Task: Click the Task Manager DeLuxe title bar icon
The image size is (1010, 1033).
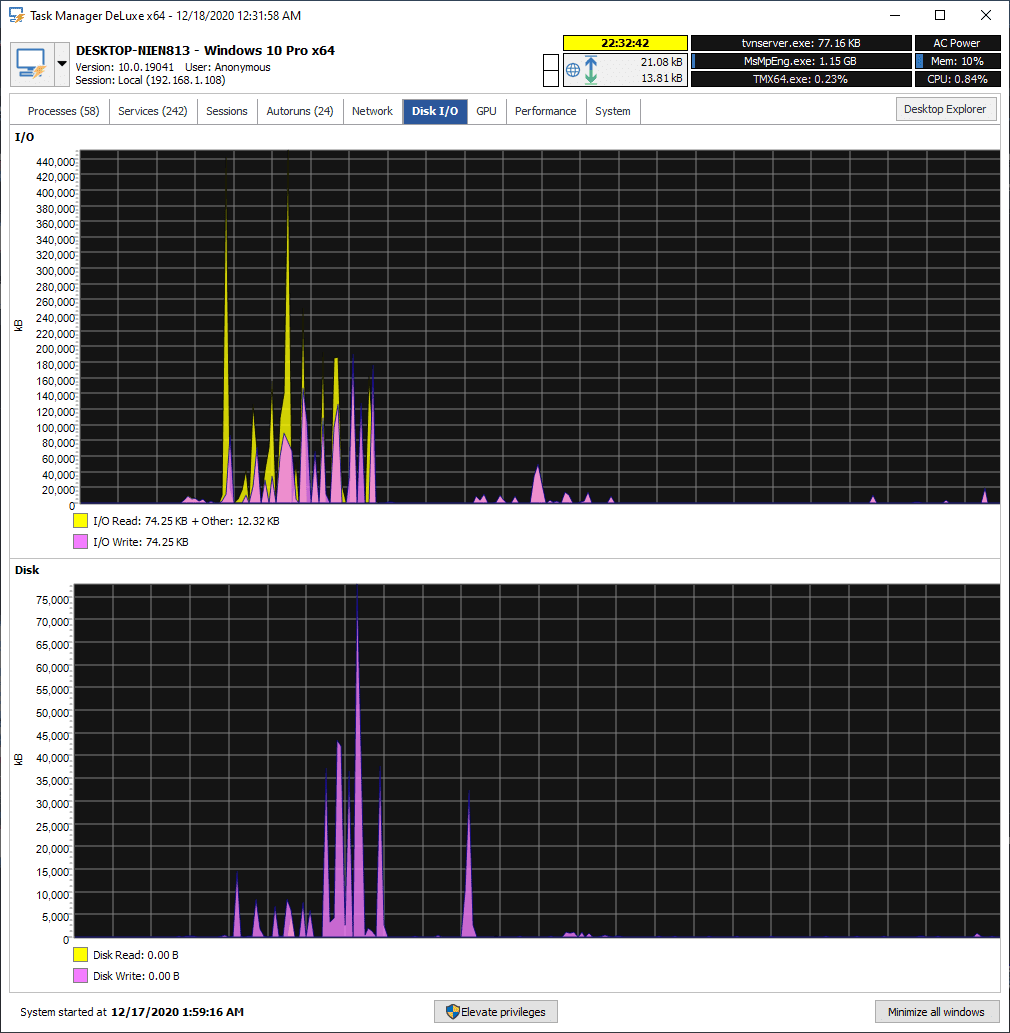Action: click(16, 15)
